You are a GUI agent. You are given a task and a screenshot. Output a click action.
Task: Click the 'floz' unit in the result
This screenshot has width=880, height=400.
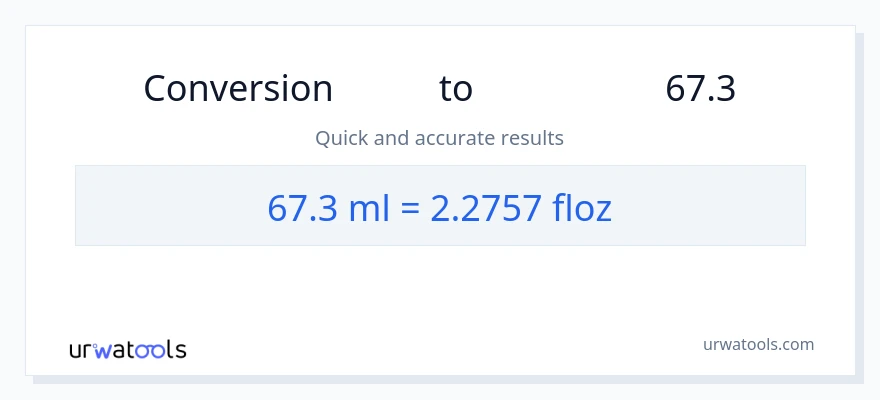(x=582, y=207)
